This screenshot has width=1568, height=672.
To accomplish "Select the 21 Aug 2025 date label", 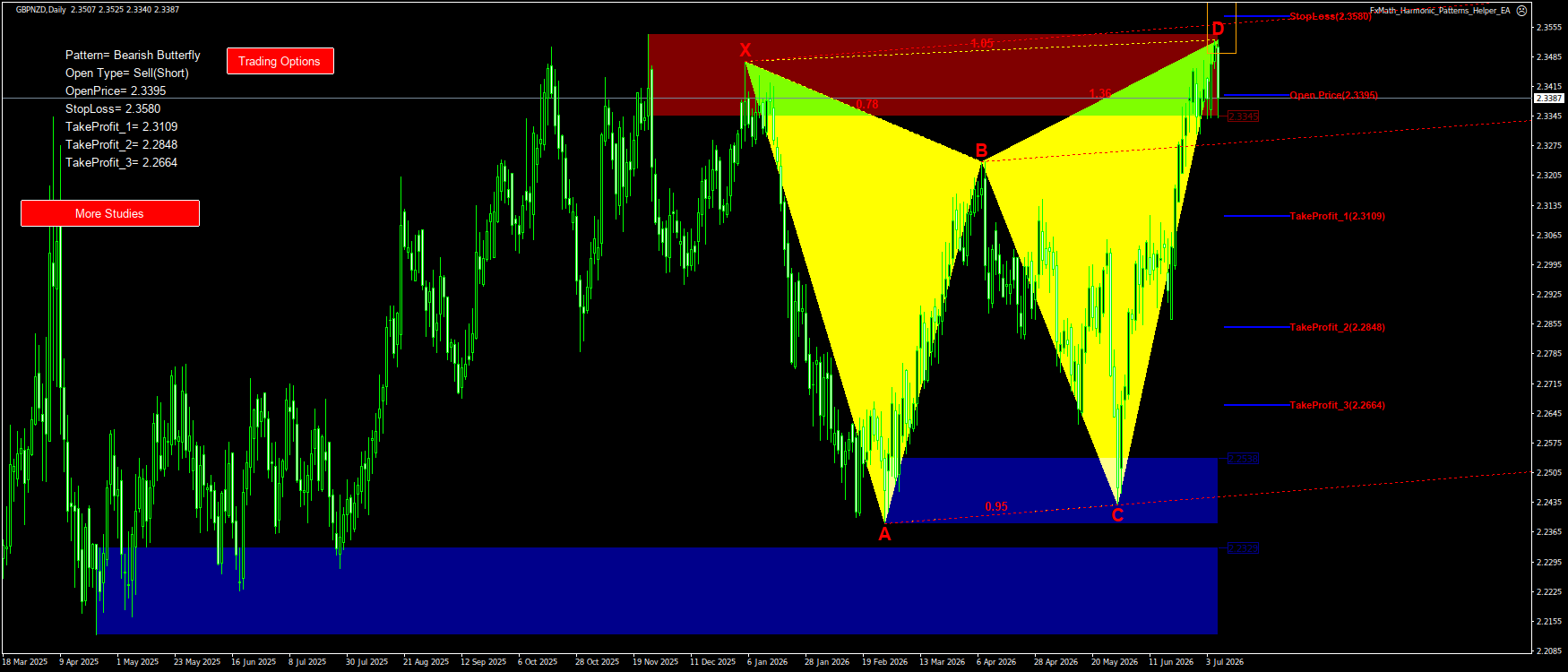I will (x=426, y=662).
